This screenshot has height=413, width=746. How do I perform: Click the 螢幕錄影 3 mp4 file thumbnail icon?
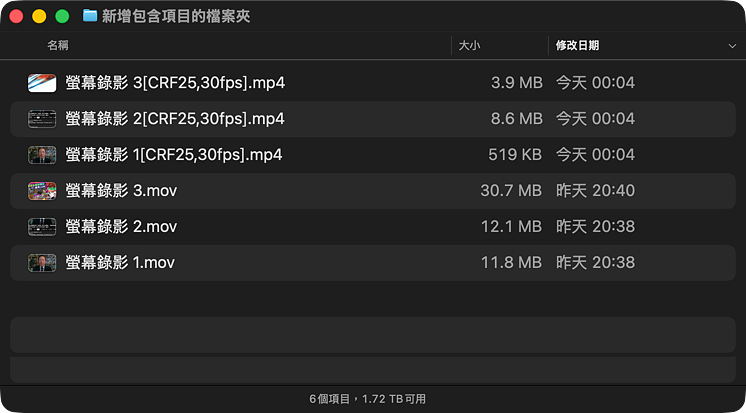pyautogui.click(x=42, y=83)
